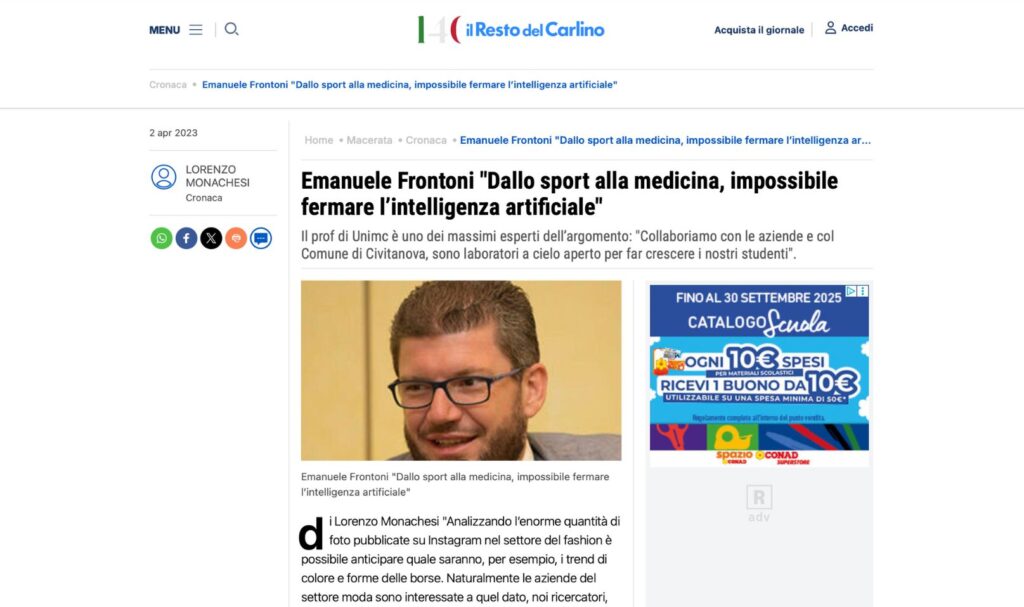Open Cronaca breadcrumb in article path
Screen dimensions: 1024x607
coord(426,140)
